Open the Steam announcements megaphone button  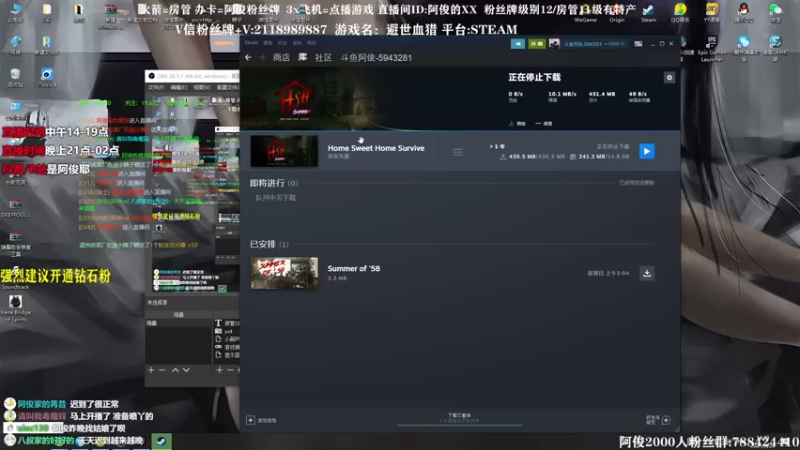[x=517, y=44]
